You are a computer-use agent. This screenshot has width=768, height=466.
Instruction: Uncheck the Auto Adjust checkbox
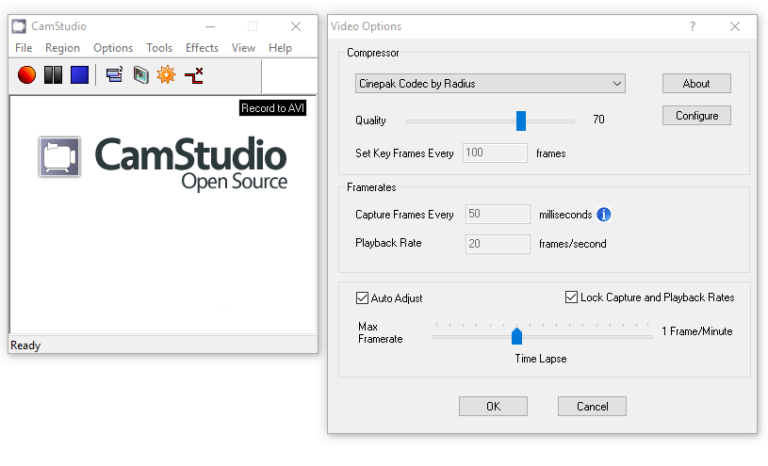point(362,298)
